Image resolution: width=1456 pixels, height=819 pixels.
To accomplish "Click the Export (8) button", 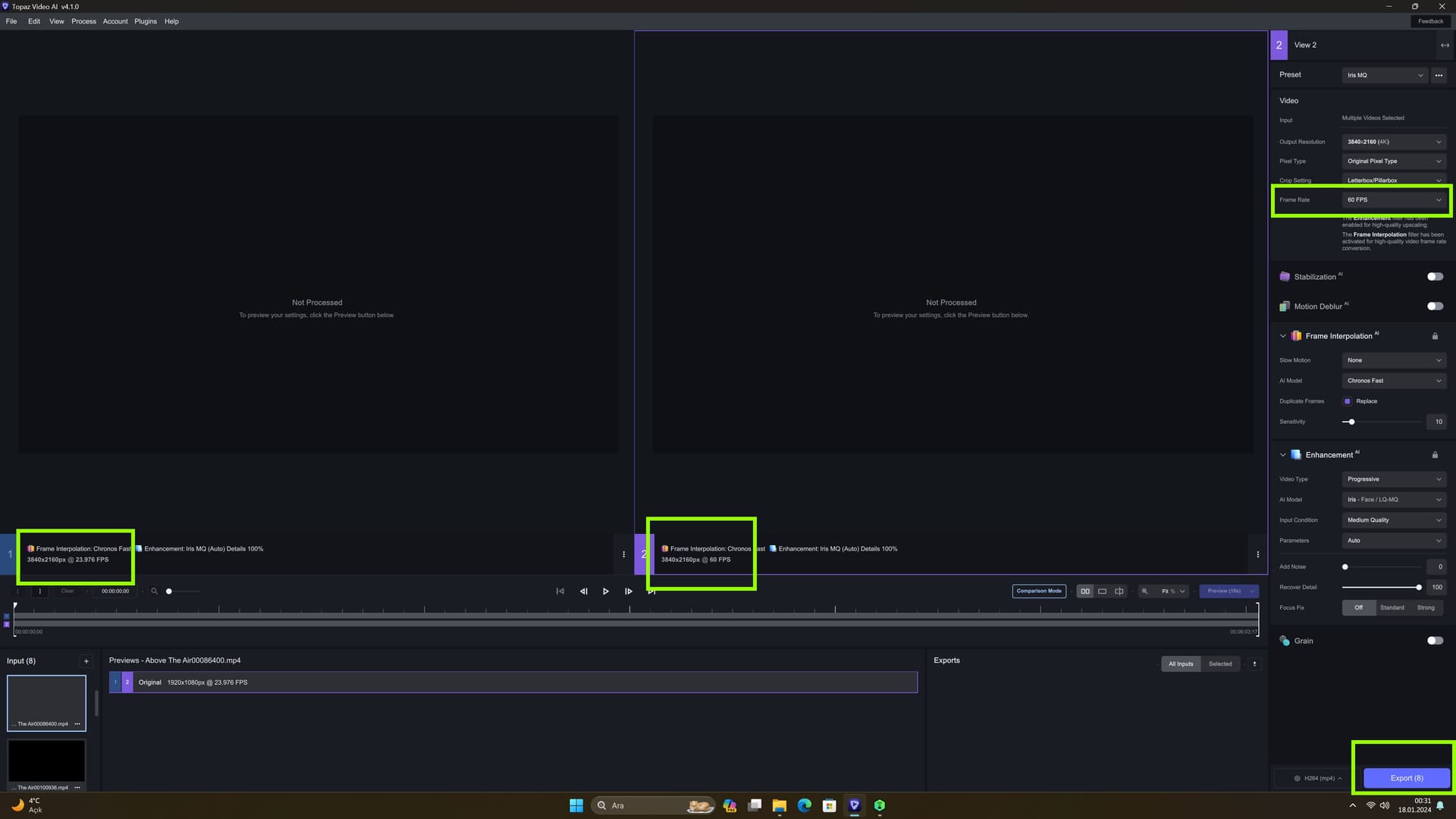I will [1406, 778].
